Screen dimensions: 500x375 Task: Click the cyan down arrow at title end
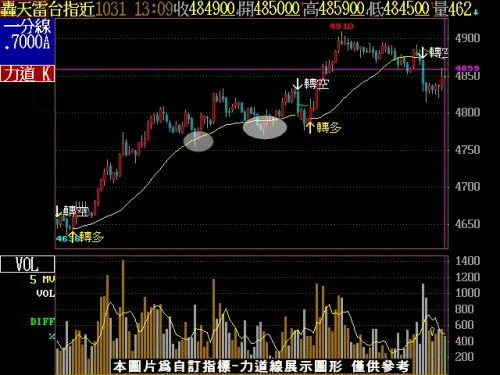[476, 12]
